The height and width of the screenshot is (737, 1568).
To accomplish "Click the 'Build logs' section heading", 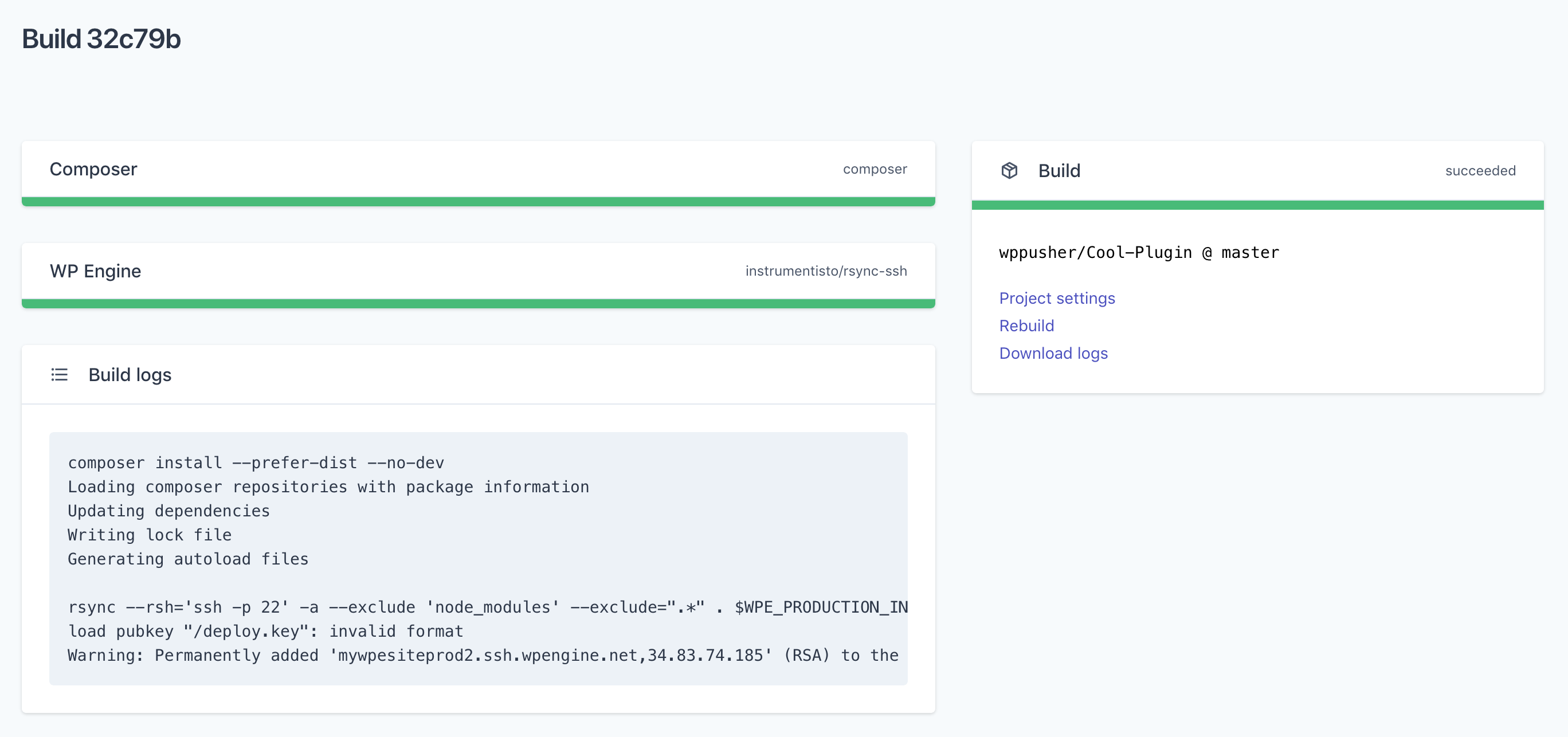I will coord(130,375).
